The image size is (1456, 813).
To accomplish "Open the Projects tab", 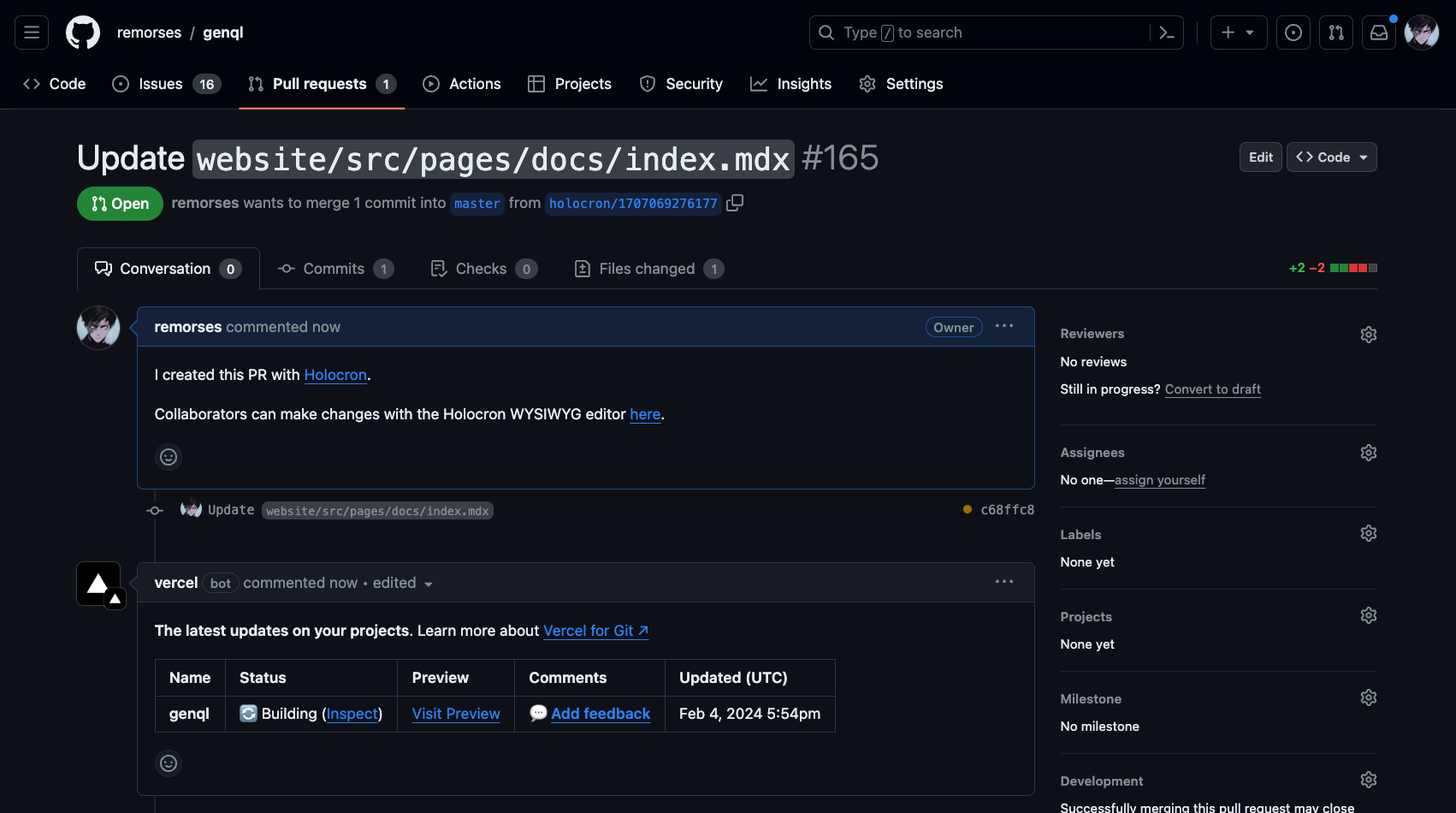I will click(570, 84).
